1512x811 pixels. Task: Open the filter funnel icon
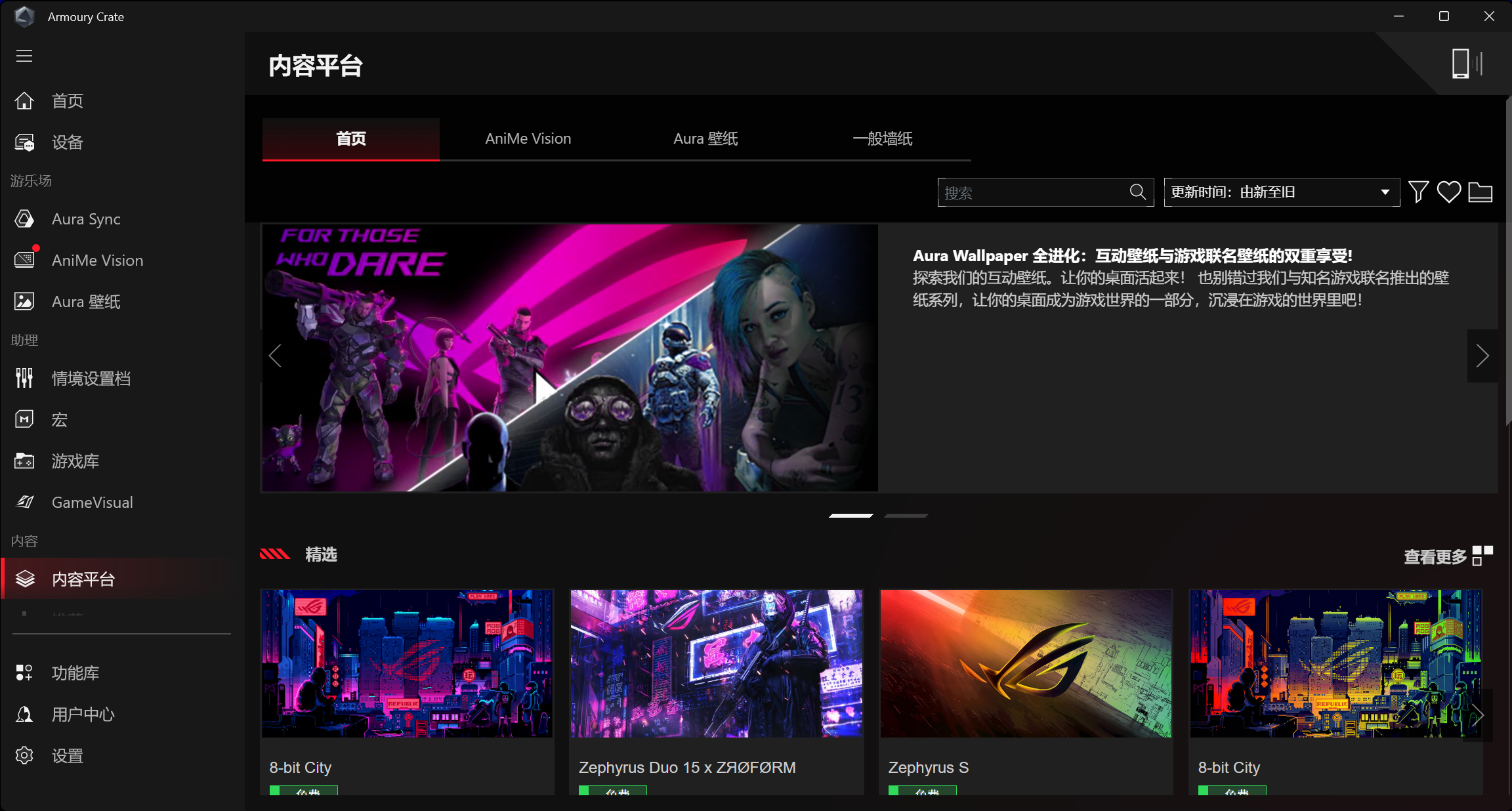(x=1418, y=192)
